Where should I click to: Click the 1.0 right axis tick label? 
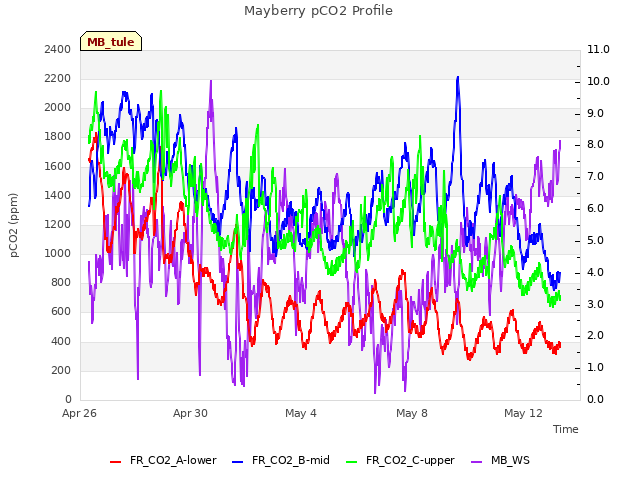[x=596, y=367]
